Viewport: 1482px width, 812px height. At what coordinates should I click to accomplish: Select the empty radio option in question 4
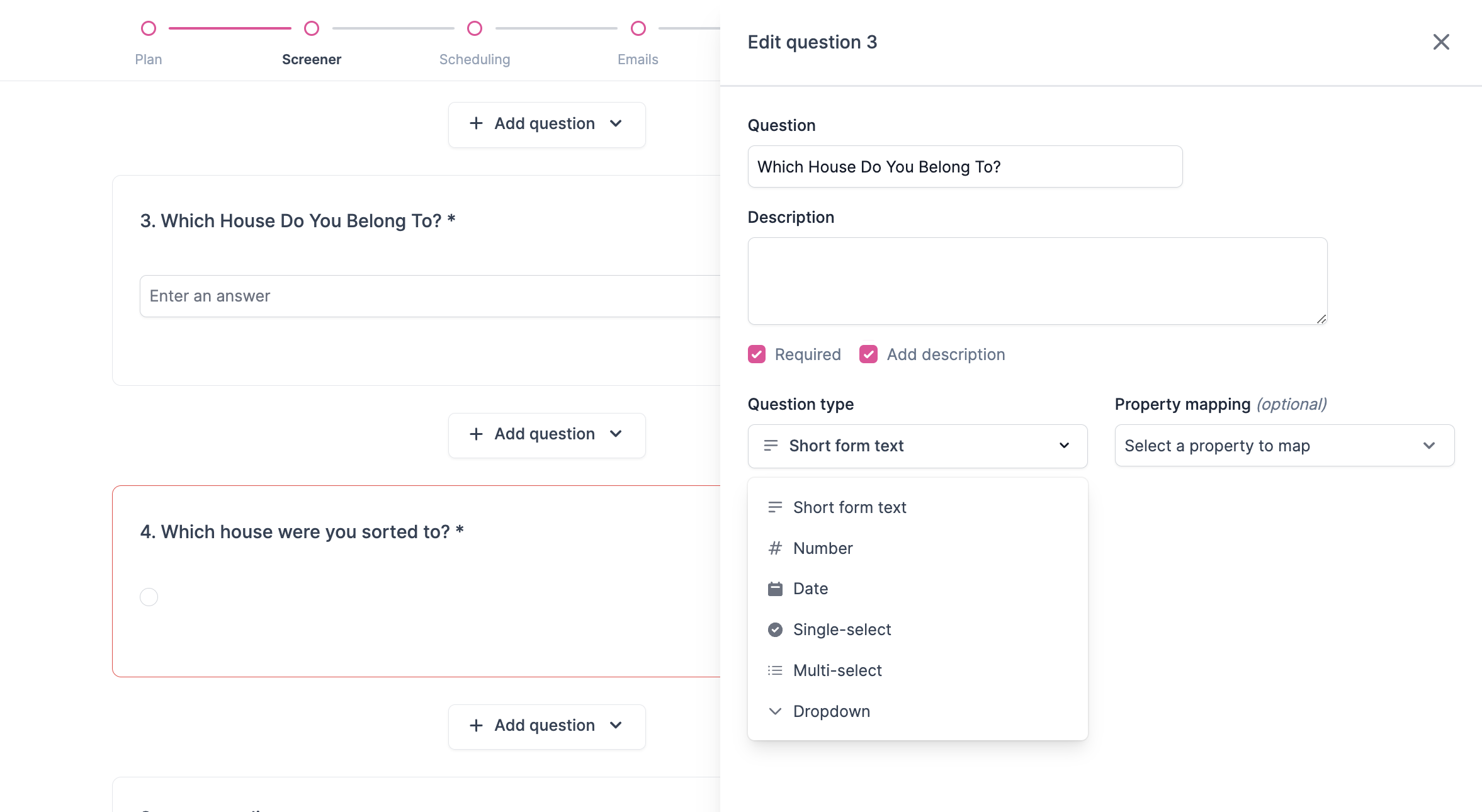coord(149,597)
